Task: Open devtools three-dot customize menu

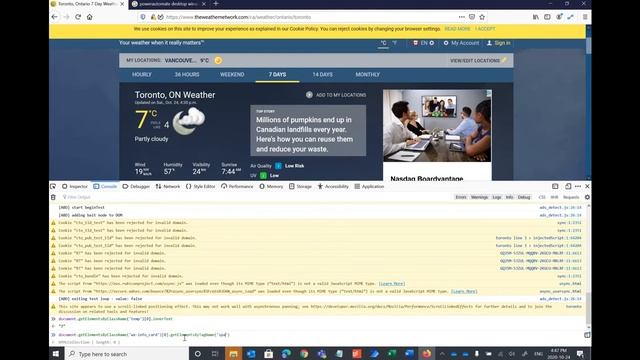Action: pyautogui.click(x=578, y=187)
